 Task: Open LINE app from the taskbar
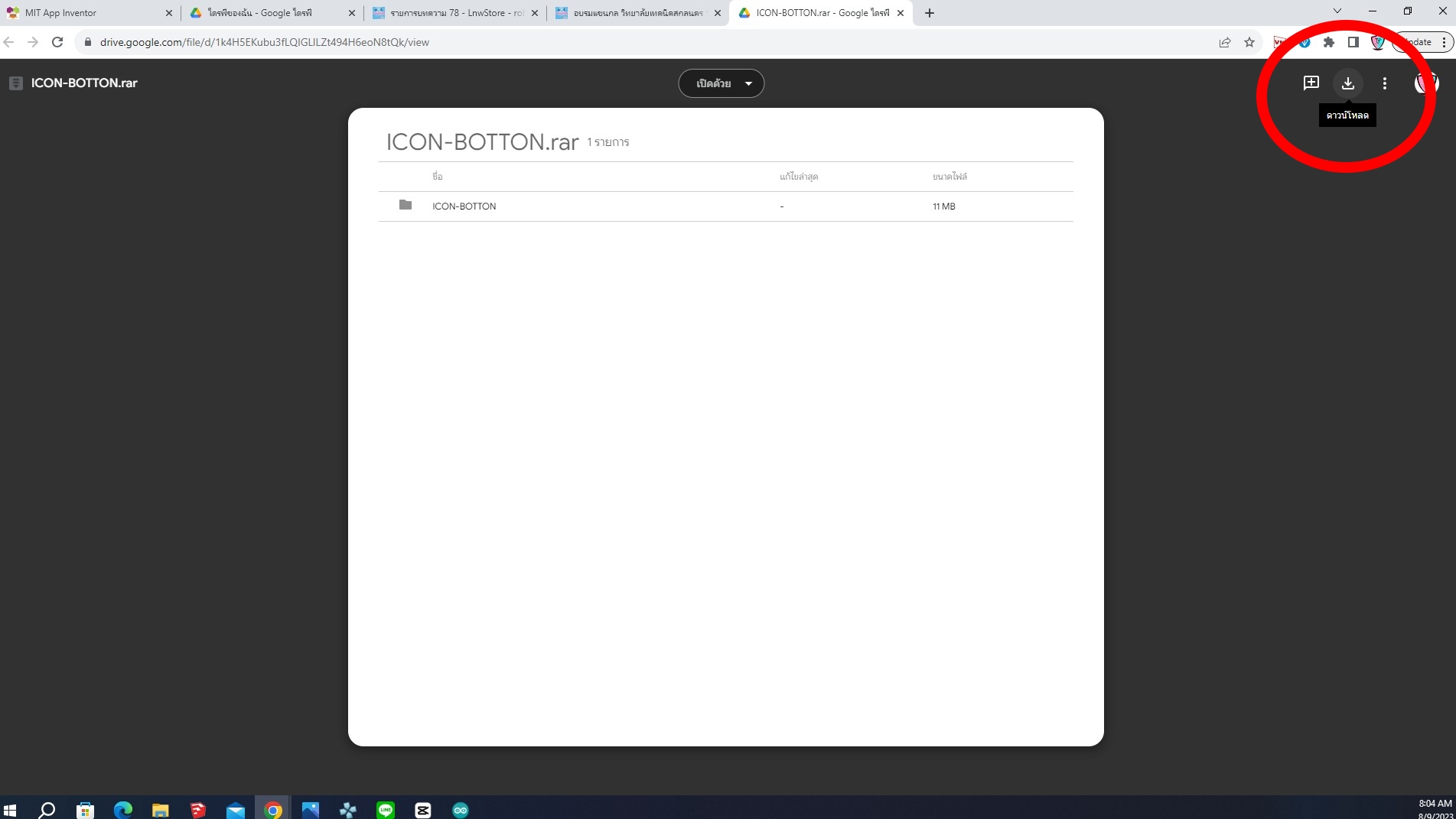pyautogui.click(x=386, y=810)
